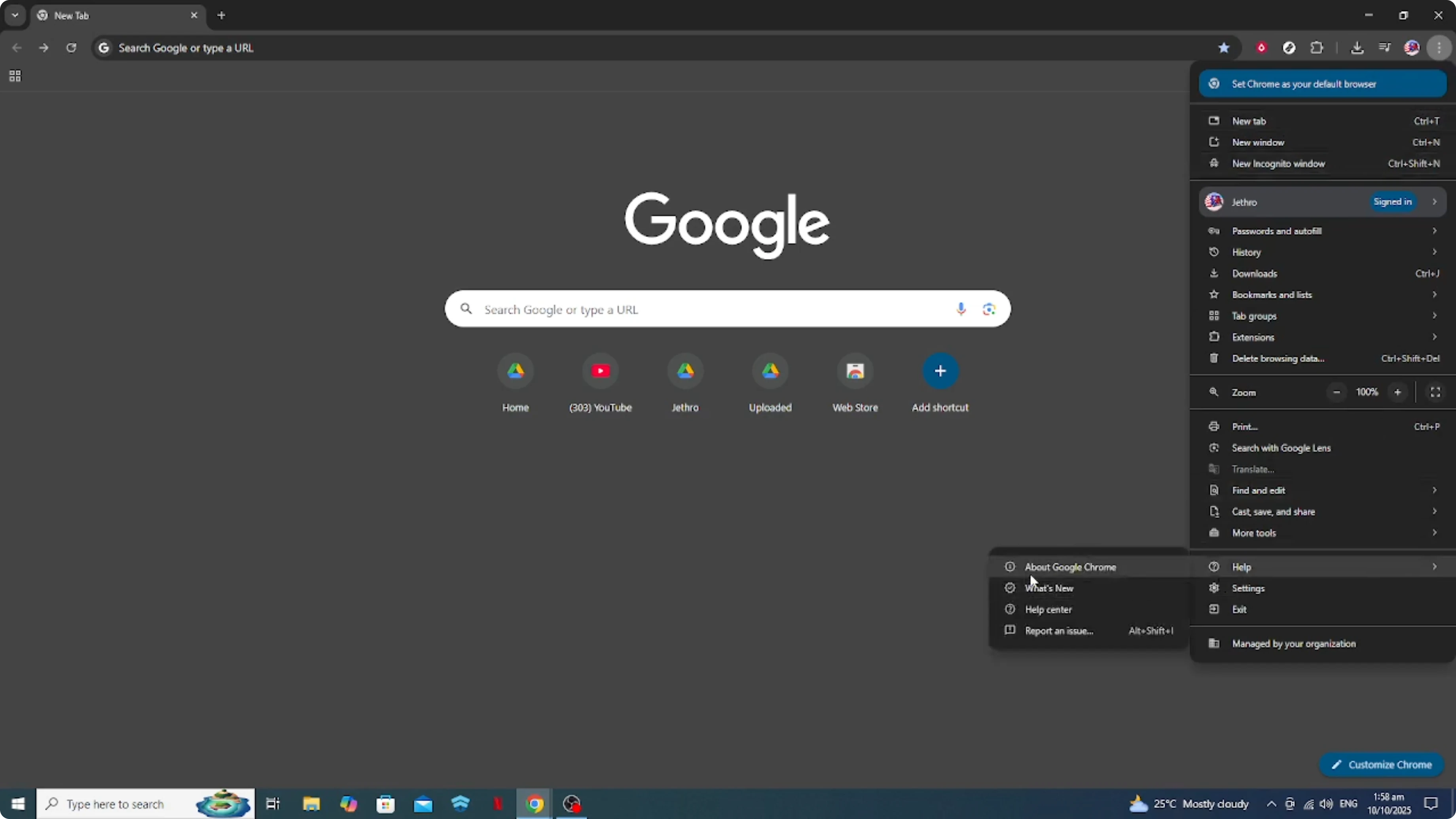
Task: Decrease zoom with the minus control
Action: coord(1337,392)
